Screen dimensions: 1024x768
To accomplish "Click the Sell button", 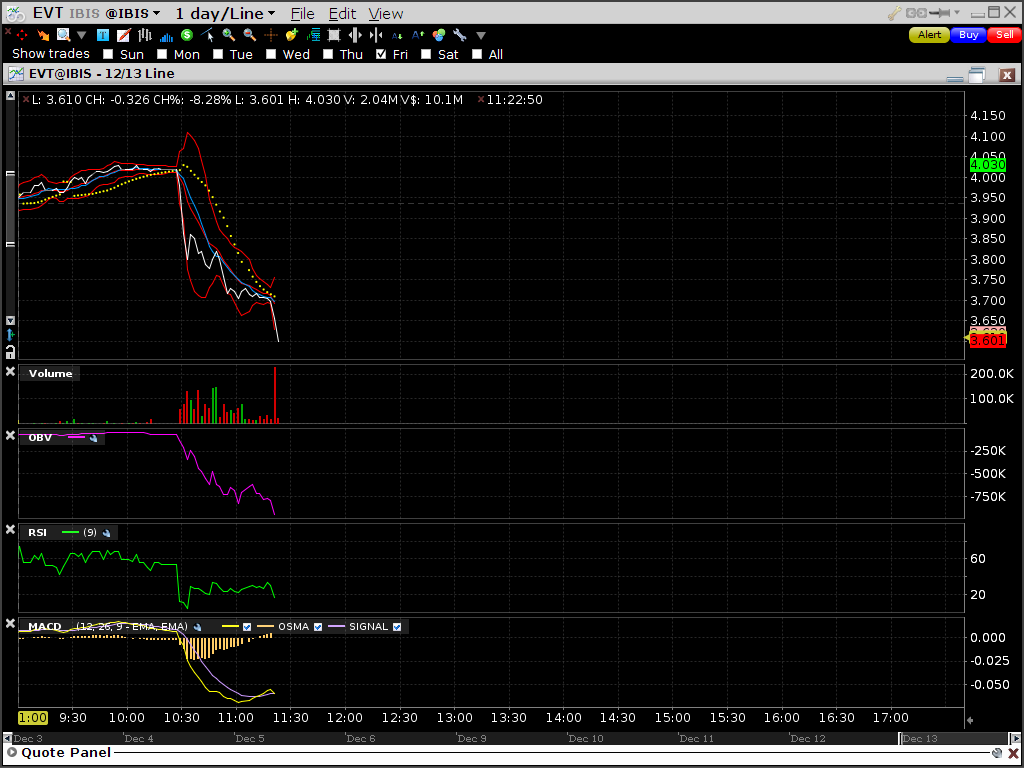I will click(x=1004, y=35).
